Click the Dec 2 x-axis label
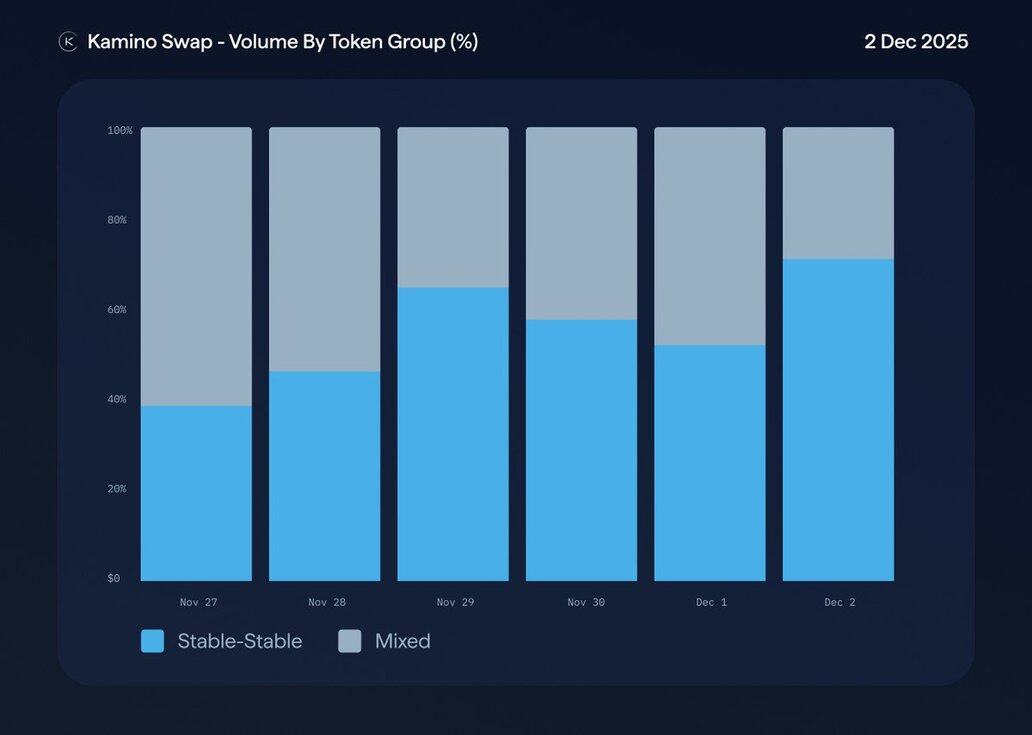1032x735 pixels. click(x=840, y=602)
